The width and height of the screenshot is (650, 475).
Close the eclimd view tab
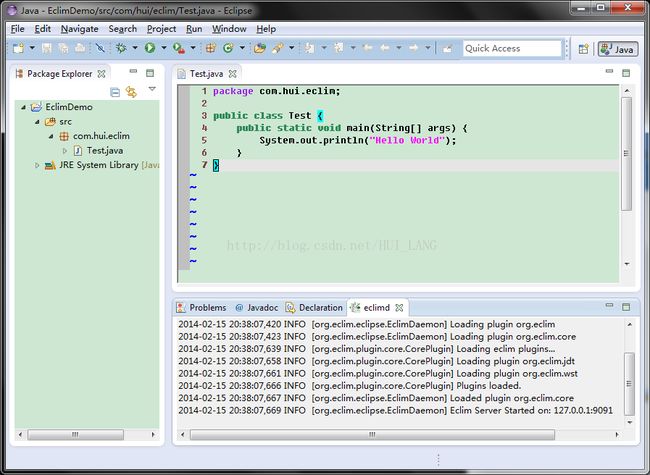coord(399,308)
